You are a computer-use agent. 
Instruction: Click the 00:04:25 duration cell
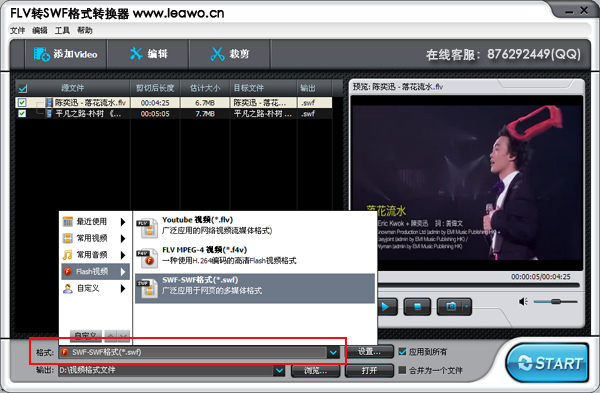(x=155, y=103)
